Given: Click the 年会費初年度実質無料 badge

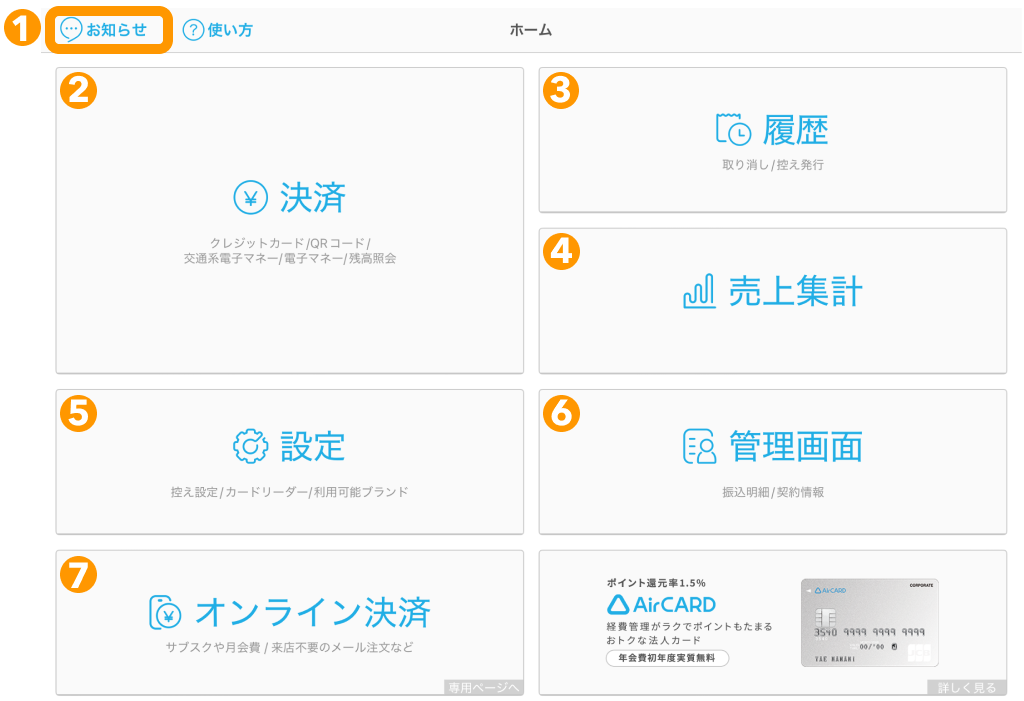Looking at the screenshot, I should 667,658.
